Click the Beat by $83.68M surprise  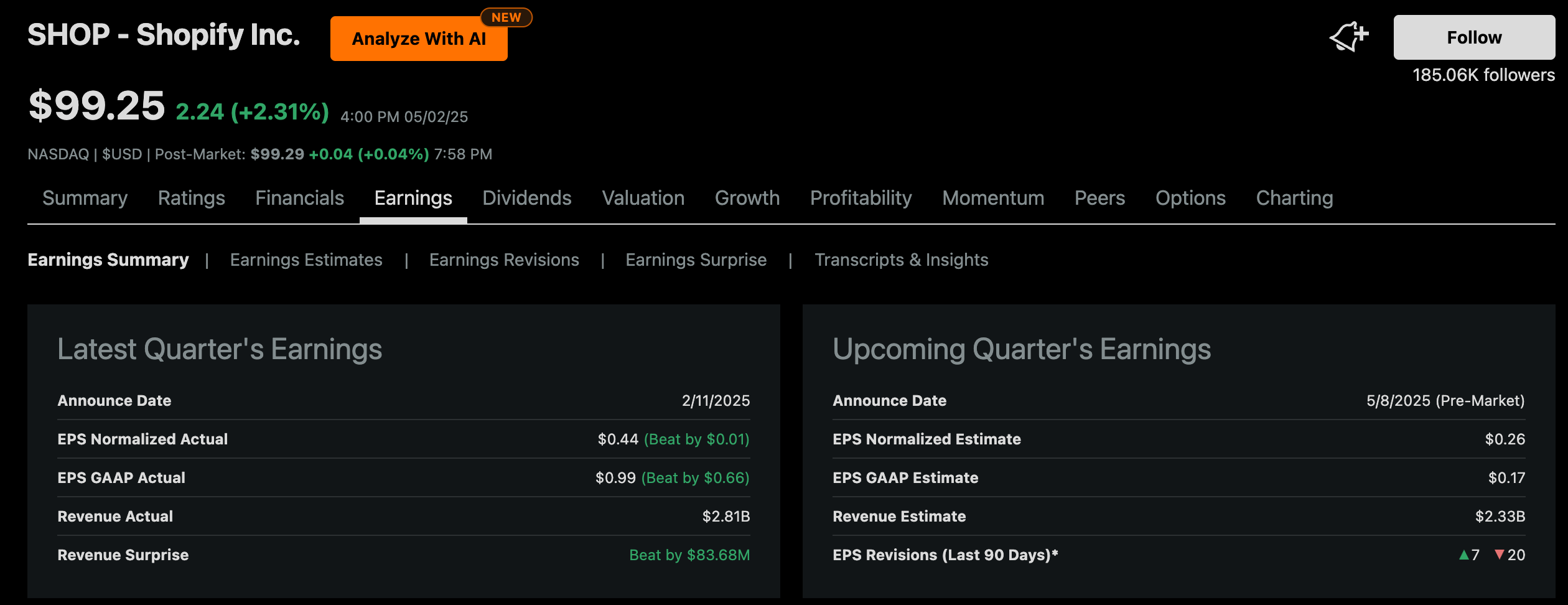(689, 555)
